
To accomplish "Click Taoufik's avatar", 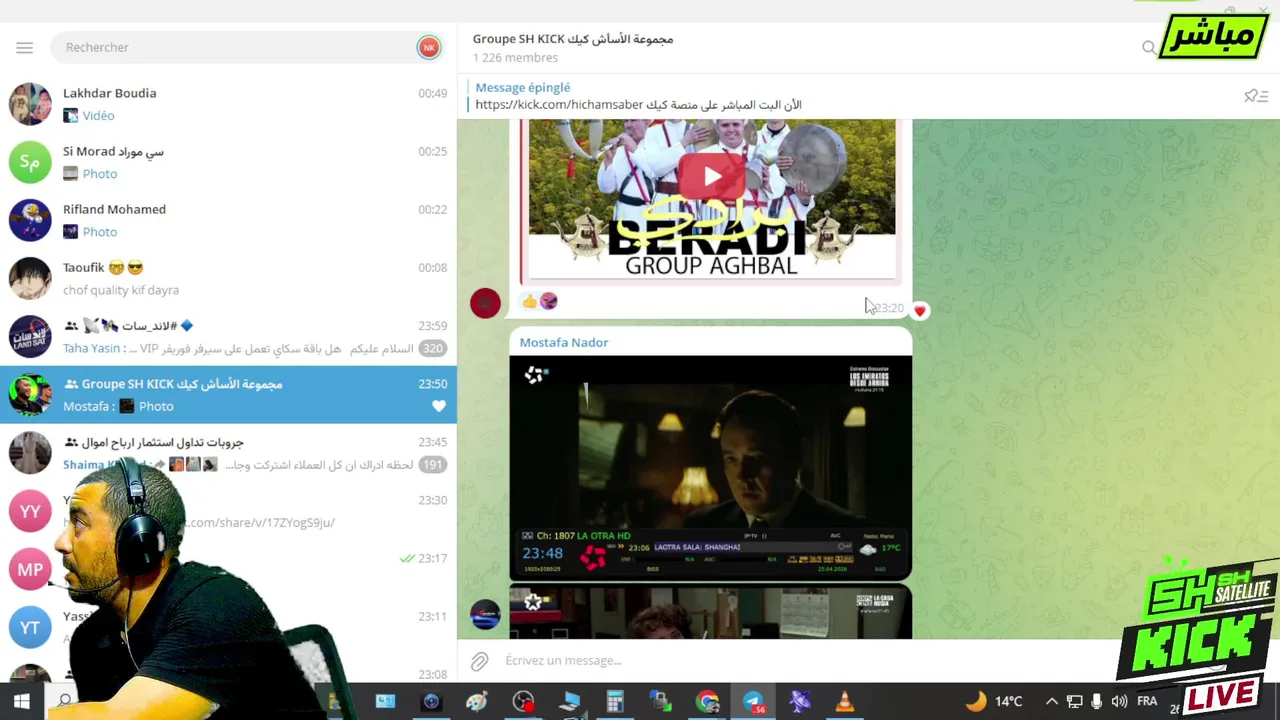I will pos(30,278).
